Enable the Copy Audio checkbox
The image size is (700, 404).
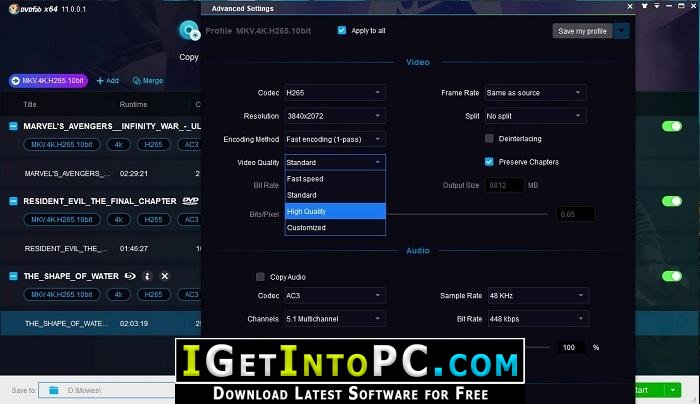click(260, 277)
